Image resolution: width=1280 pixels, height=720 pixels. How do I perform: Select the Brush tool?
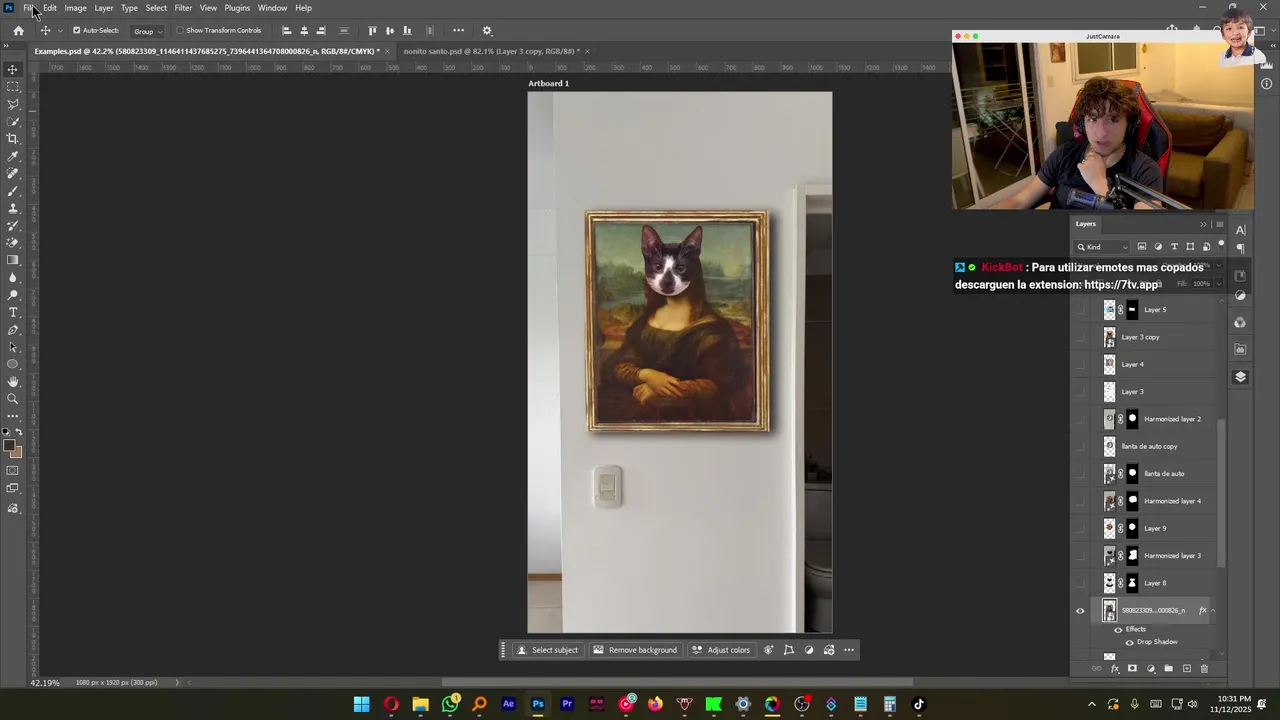click(13, 191)
